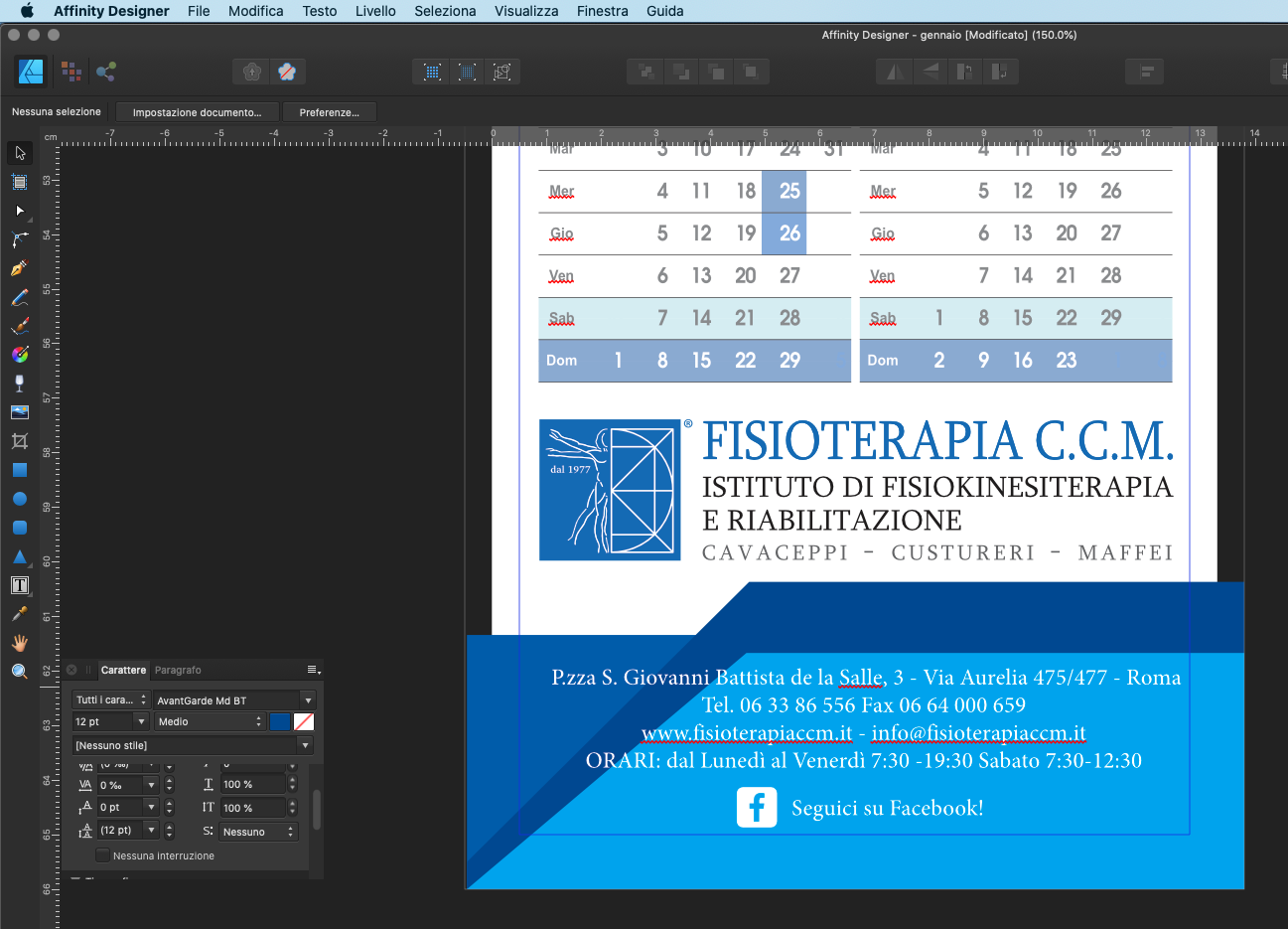Open the Nessuno shear/style selector

point(258,832)
